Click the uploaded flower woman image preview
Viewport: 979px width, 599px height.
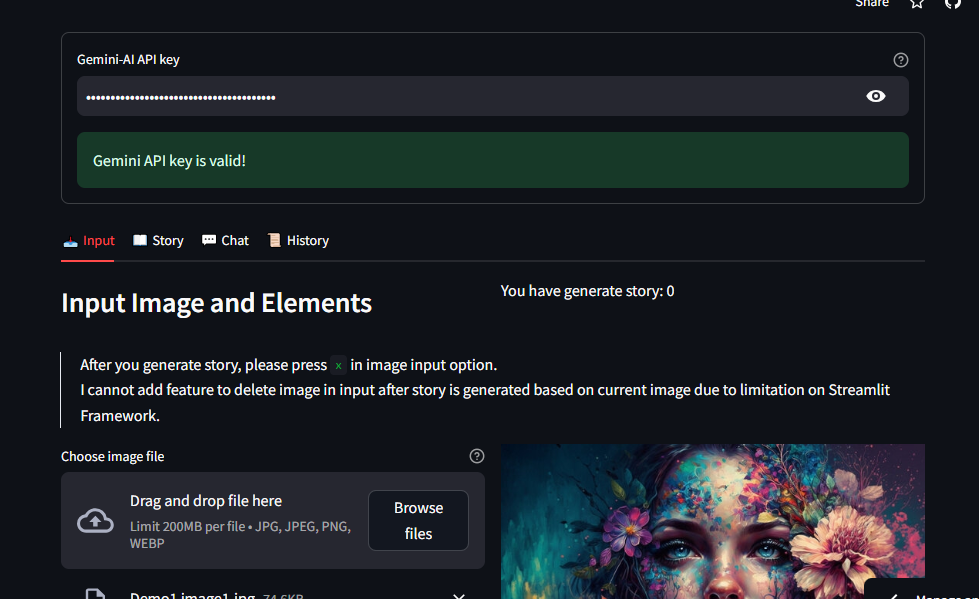click(x=712, y=522)
